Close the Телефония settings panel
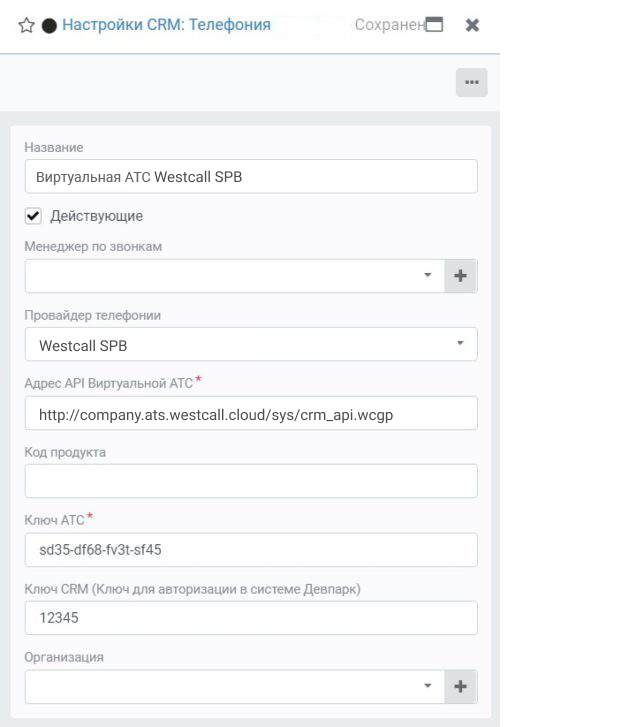Screen dimensions: 619x727 pyautogui.click(x=472, y=25)
